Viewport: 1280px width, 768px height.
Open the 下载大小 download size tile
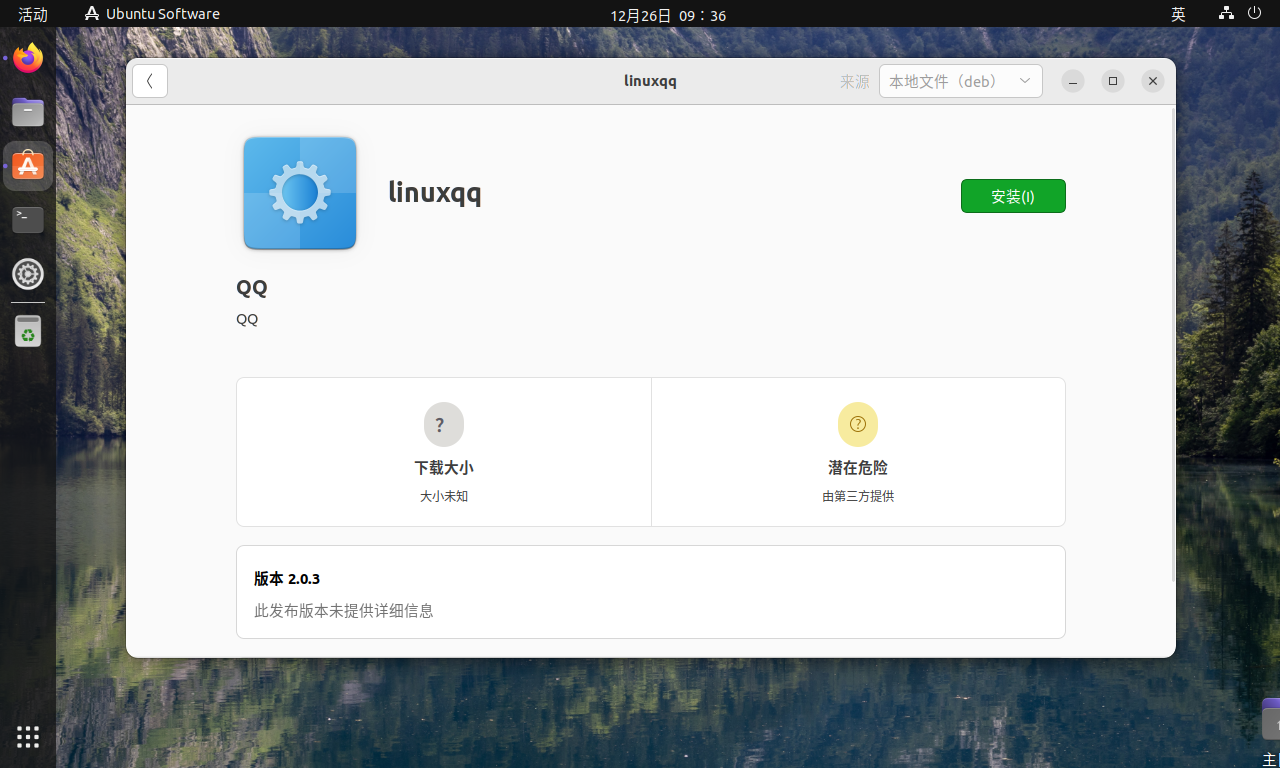tap(444, 452)
